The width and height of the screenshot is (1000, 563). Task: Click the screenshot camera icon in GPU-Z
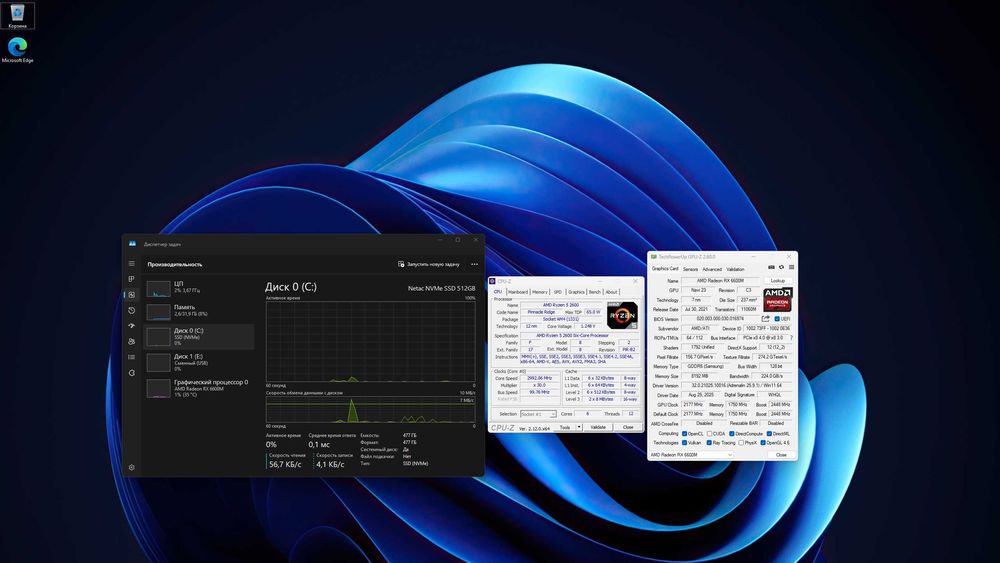(771, 267)
